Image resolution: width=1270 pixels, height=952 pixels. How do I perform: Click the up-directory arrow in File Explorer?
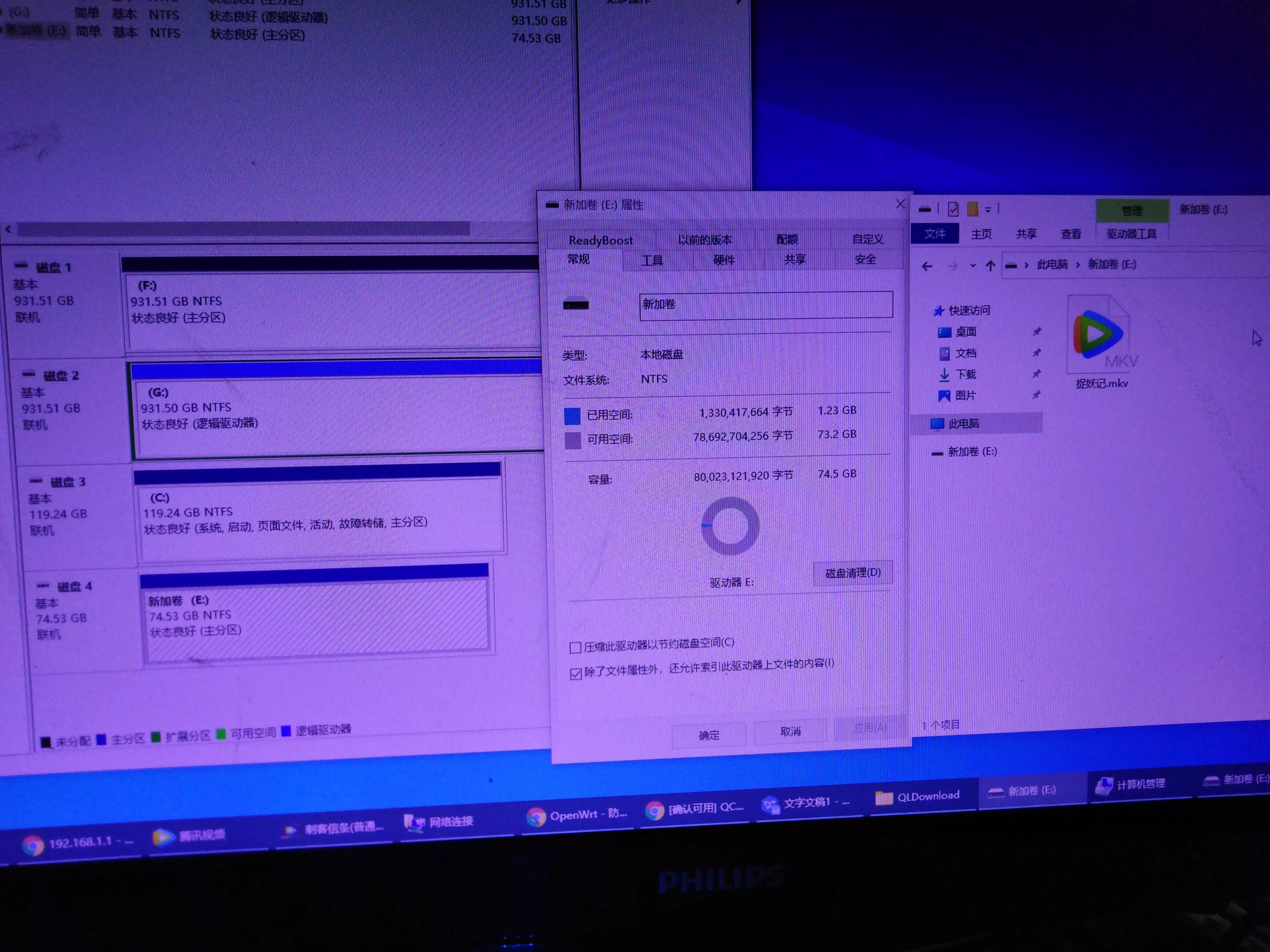click(x=990, y=266)
